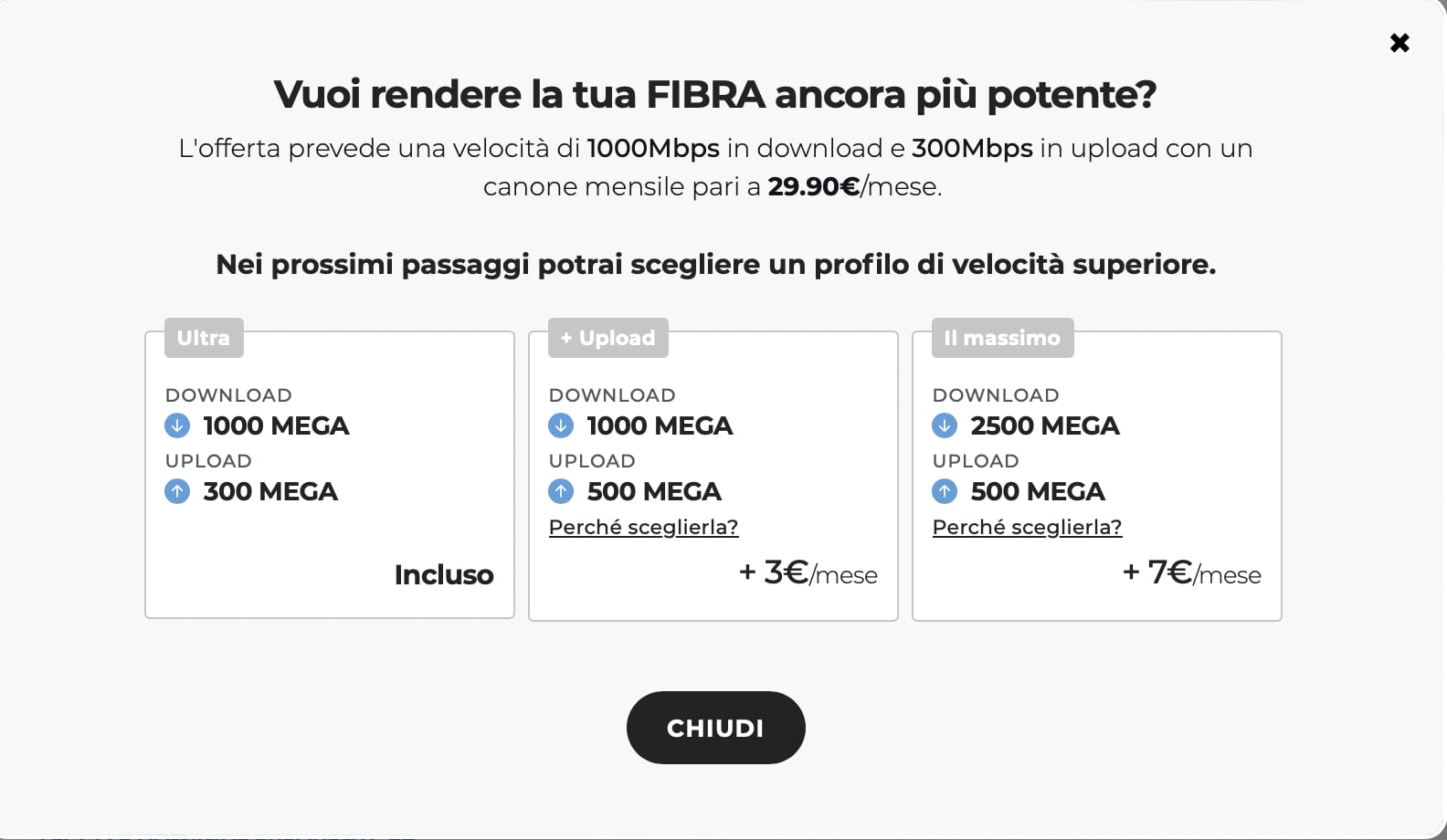Select the Ultra badge label
This screenshot has width=1447, height=840.
pos(204,338)
